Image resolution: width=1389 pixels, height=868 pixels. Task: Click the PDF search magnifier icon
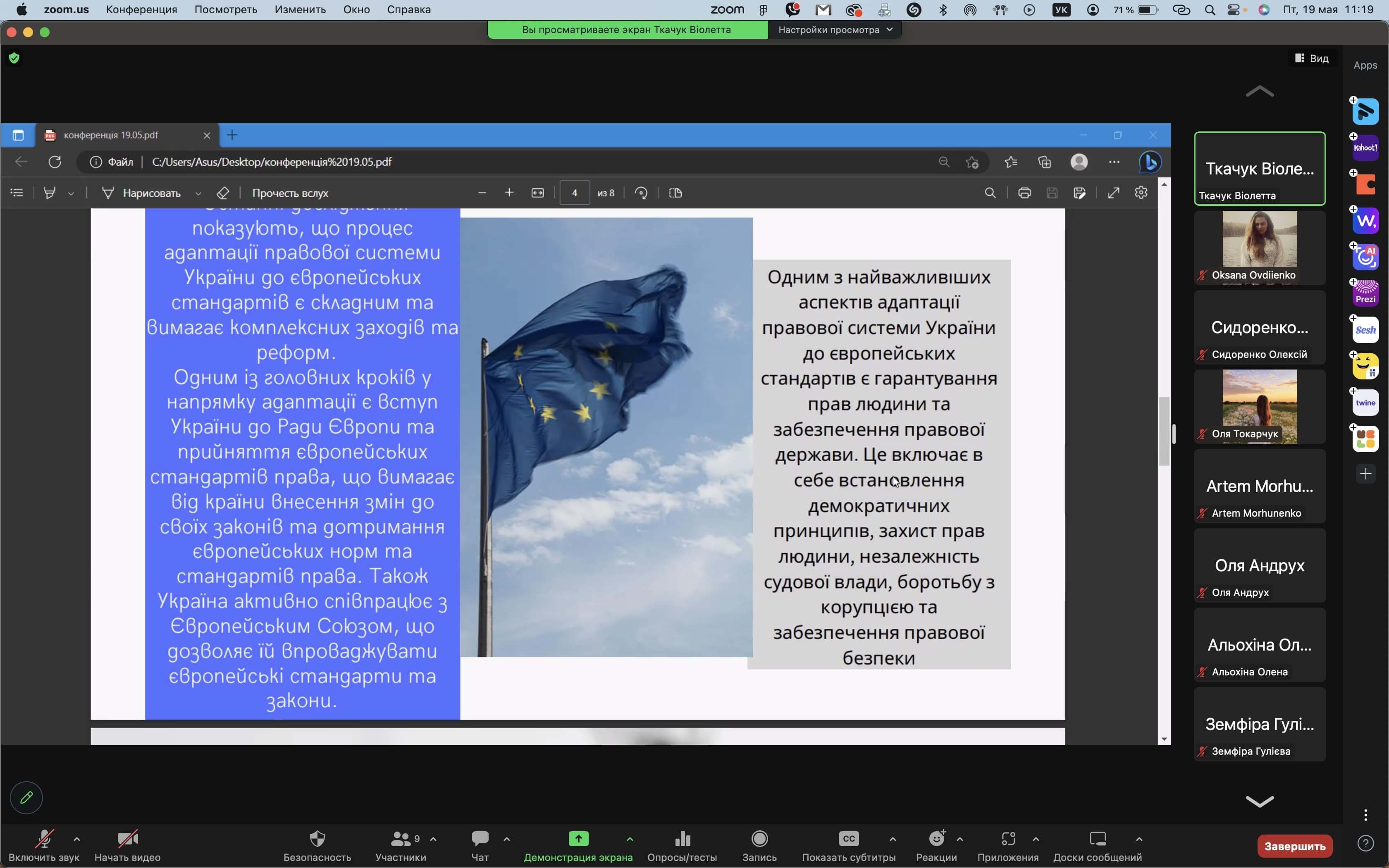(x=990, y=193)
